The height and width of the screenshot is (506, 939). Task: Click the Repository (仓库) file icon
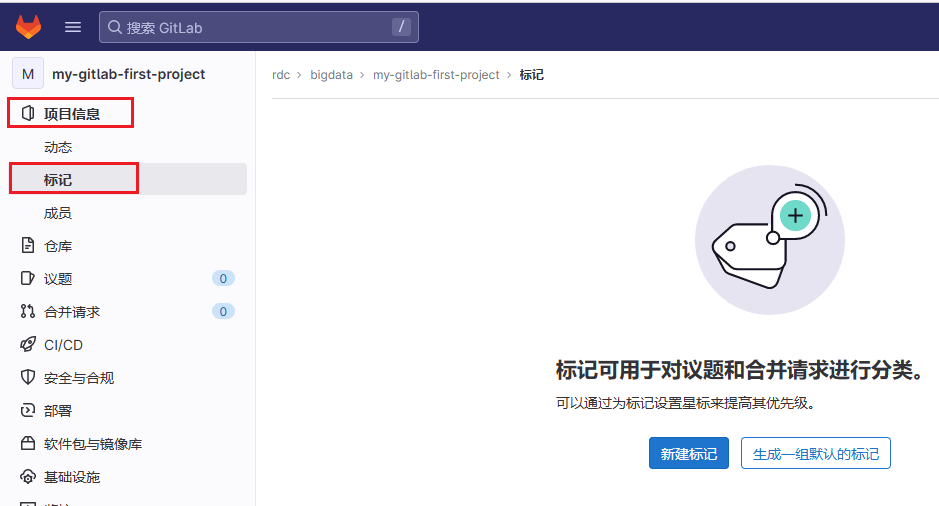pos(28,246)
